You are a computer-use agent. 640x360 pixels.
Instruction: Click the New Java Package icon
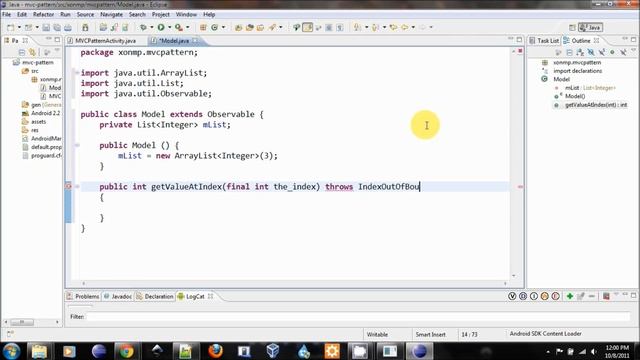[x=203, y=27]
